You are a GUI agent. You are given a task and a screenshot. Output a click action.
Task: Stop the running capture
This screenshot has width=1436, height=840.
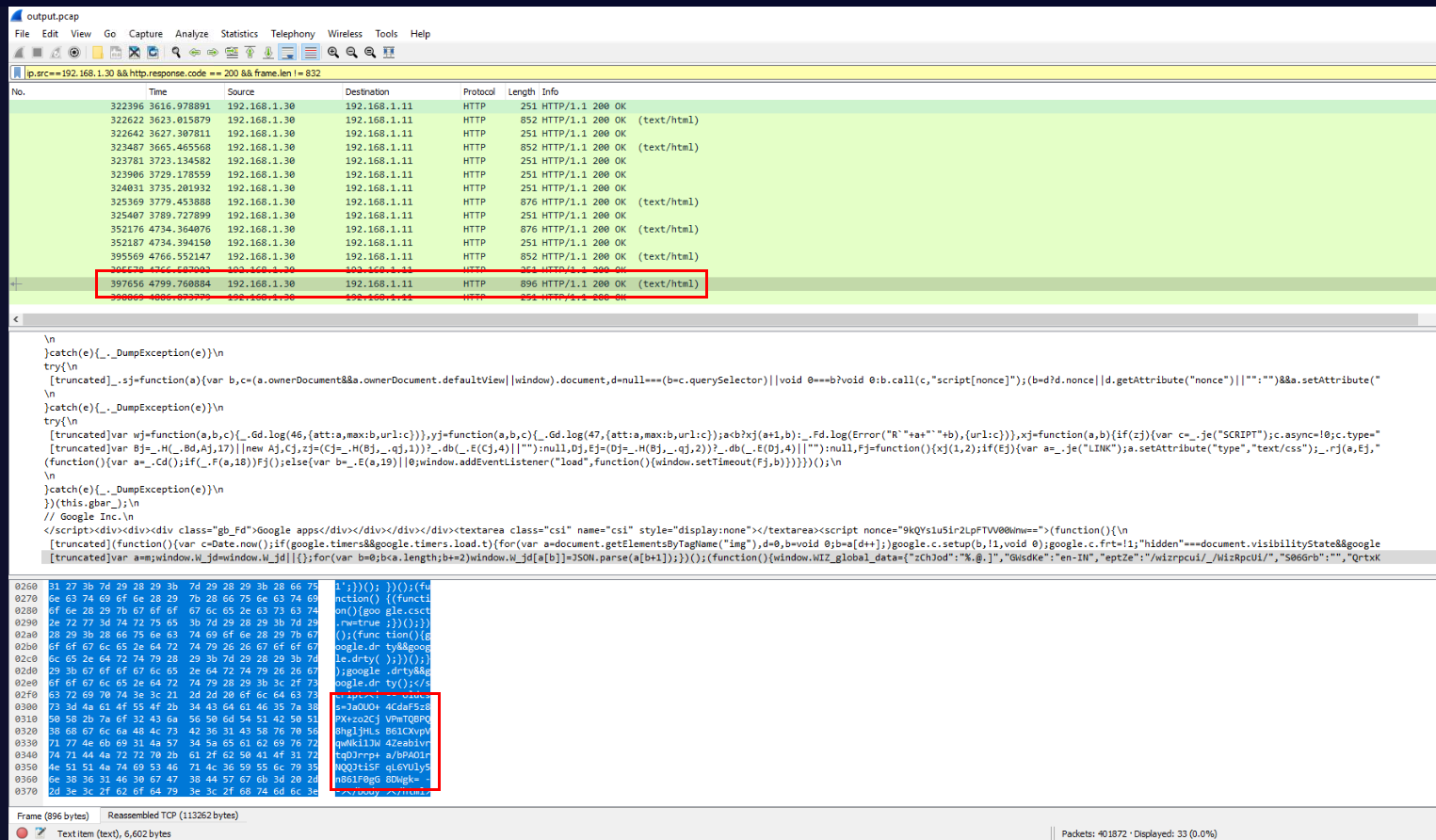37,53
